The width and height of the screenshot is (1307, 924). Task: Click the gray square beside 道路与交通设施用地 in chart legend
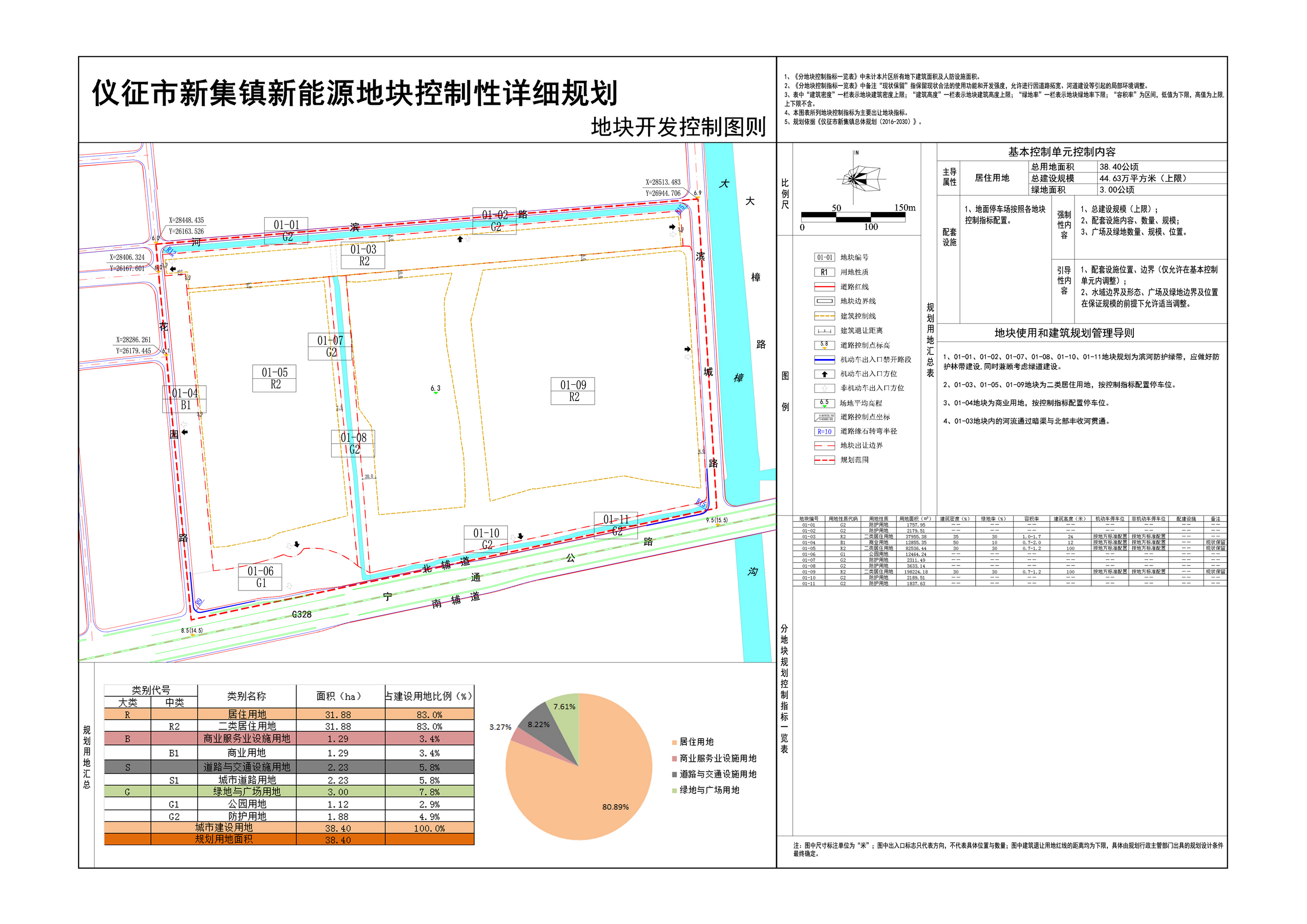[675, 775]
